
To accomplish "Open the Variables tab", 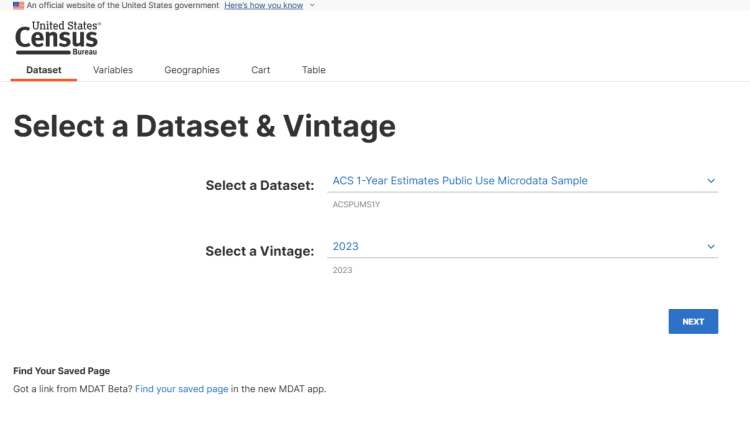I will pos(113,70).
